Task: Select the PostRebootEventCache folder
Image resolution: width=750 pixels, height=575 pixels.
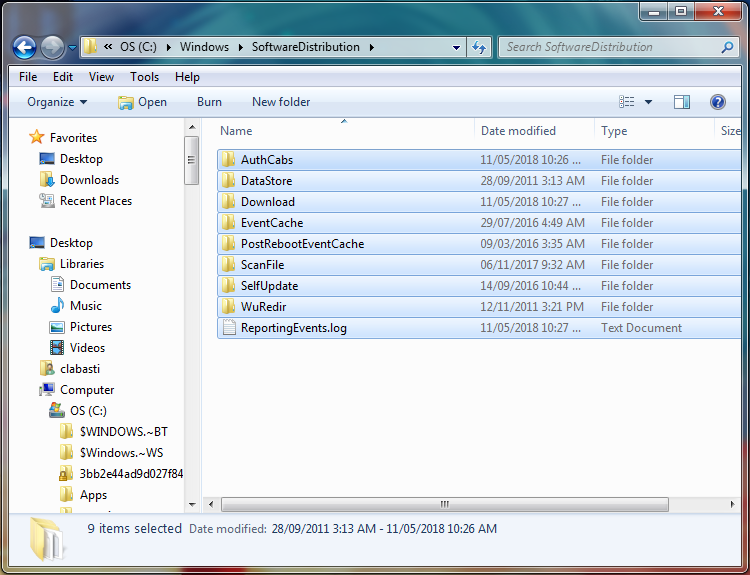Action: pyautogui.click(x=479, y=244)
